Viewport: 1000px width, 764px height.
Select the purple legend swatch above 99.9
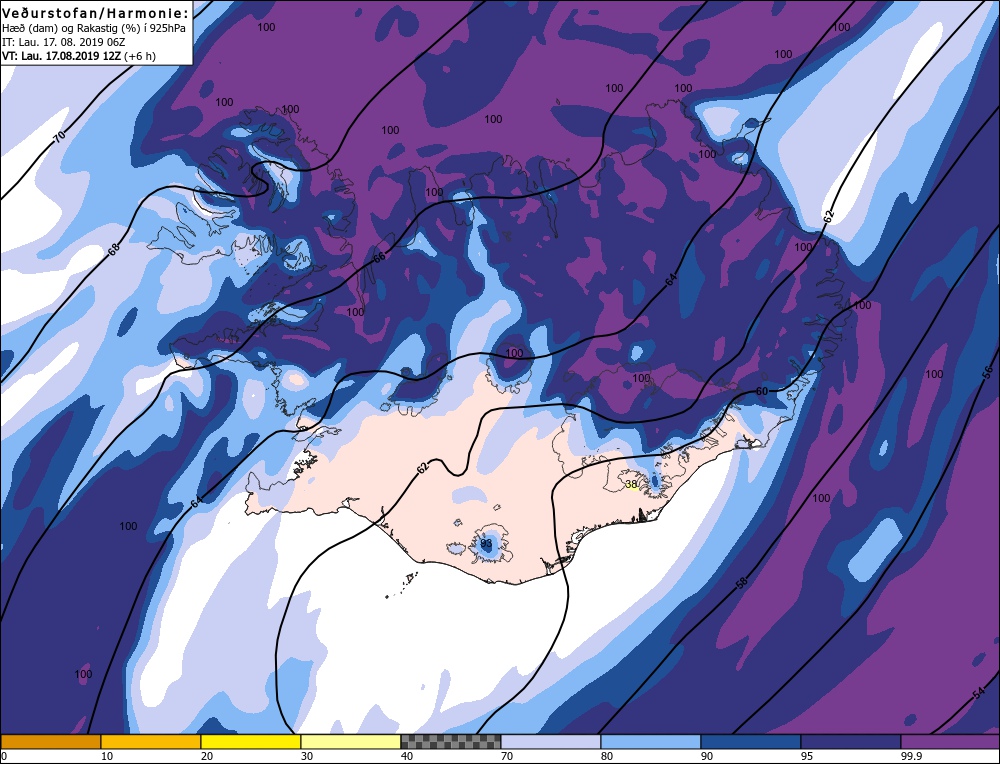point(950,742)
